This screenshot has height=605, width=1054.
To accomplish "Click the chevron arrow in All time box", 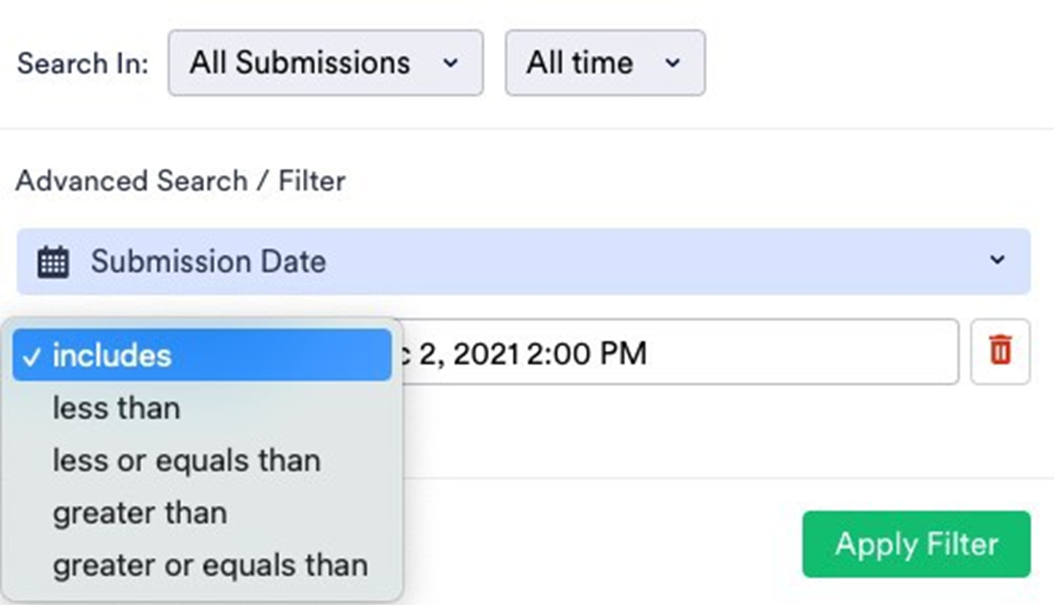I will pos(673,63).
